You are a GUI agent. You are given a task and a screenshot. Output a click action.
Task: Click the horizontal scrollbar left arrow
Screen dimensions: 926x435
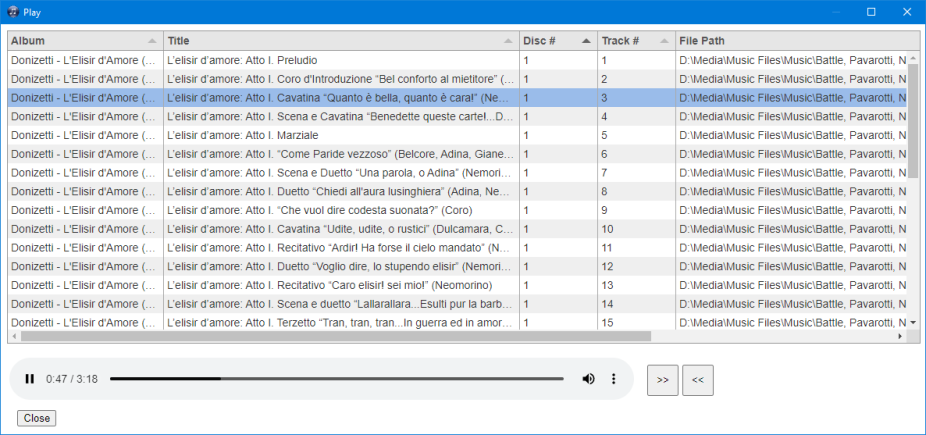click(15, 336)
